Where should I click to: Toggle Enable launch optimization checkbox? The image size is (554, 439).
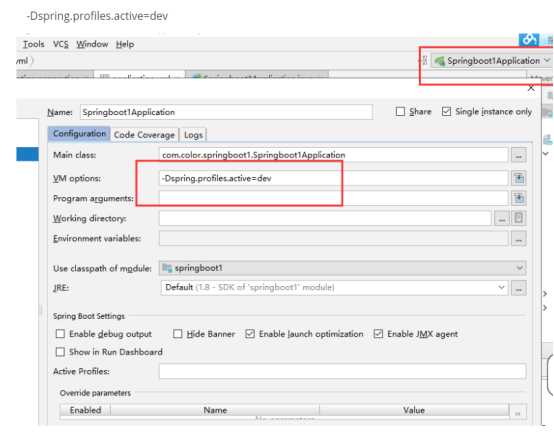[x=250, y=334]
